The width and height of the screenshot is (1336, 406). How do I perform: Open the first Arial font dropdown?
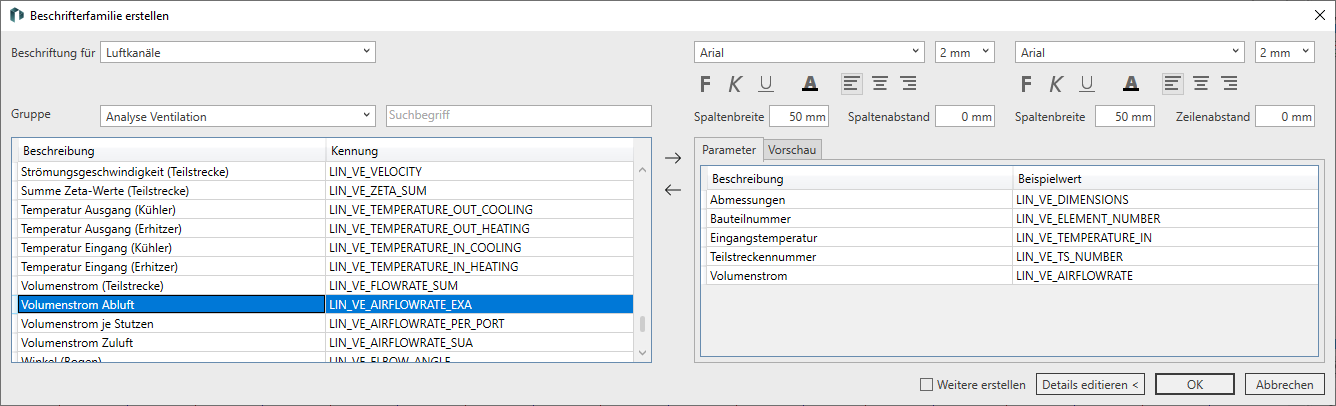click(x=809, y=52)
